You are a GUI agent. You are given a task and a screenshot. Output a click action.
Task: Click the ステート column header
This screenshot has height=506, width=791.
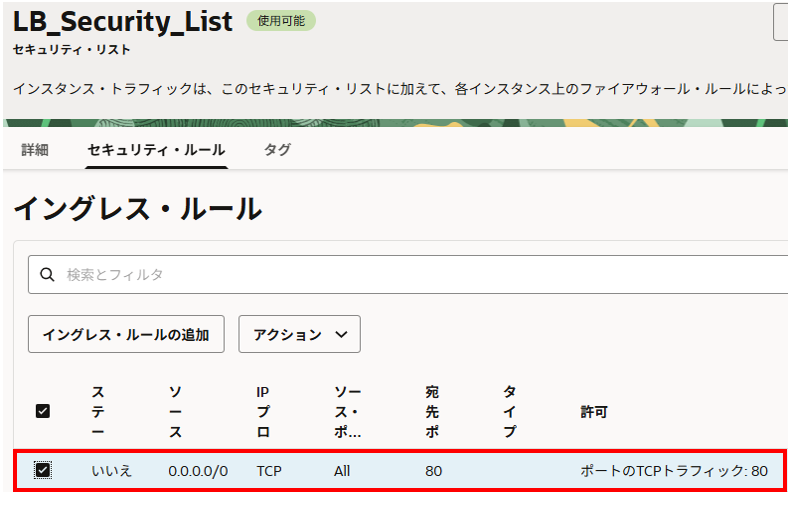click(x=98, y=411)
